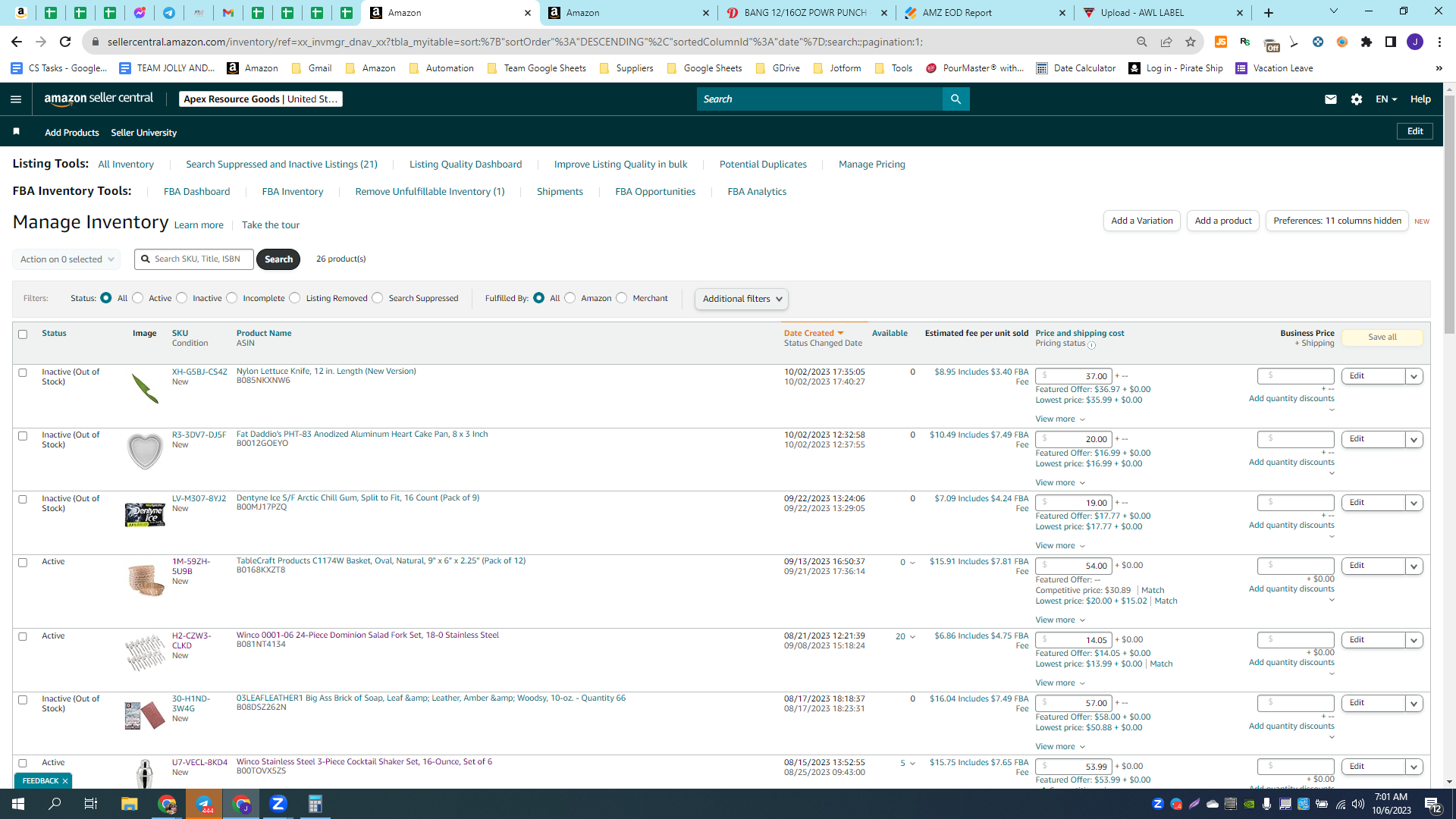Click the zoom magnifier icon in address bar
Screen dimensions: 1456x819
point(1142,42)
